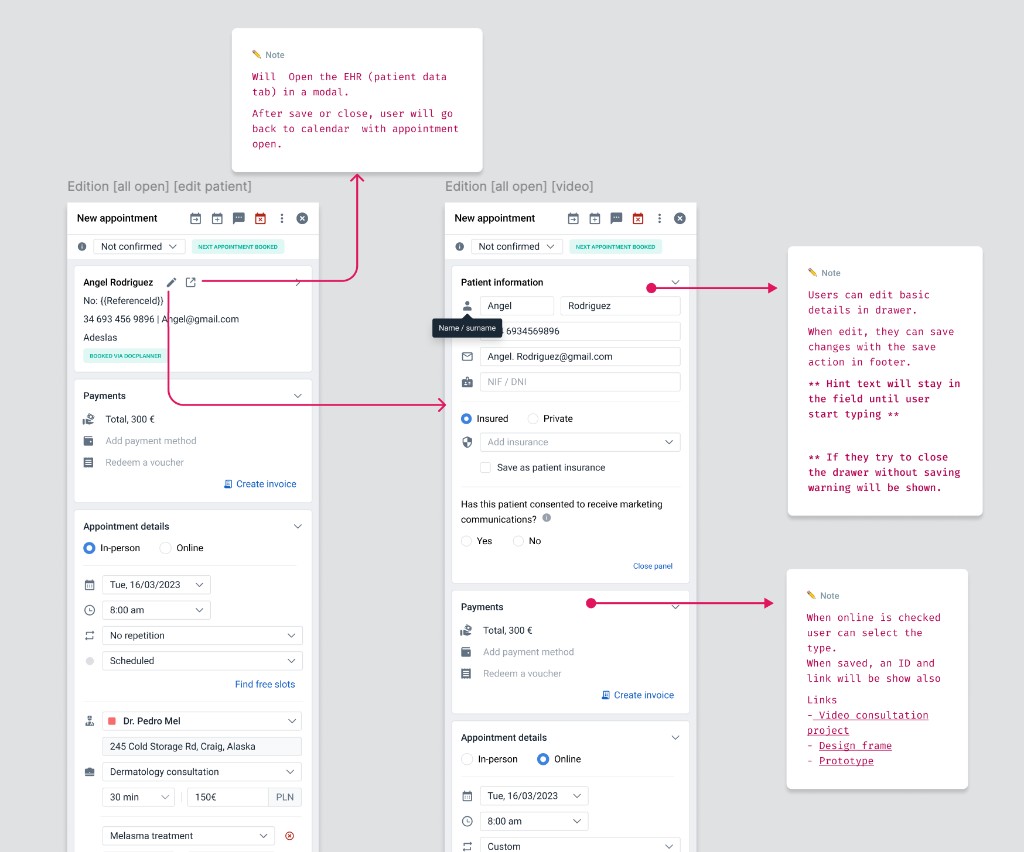Open more options kebab menu in edit patient panel

coord(281,218)
